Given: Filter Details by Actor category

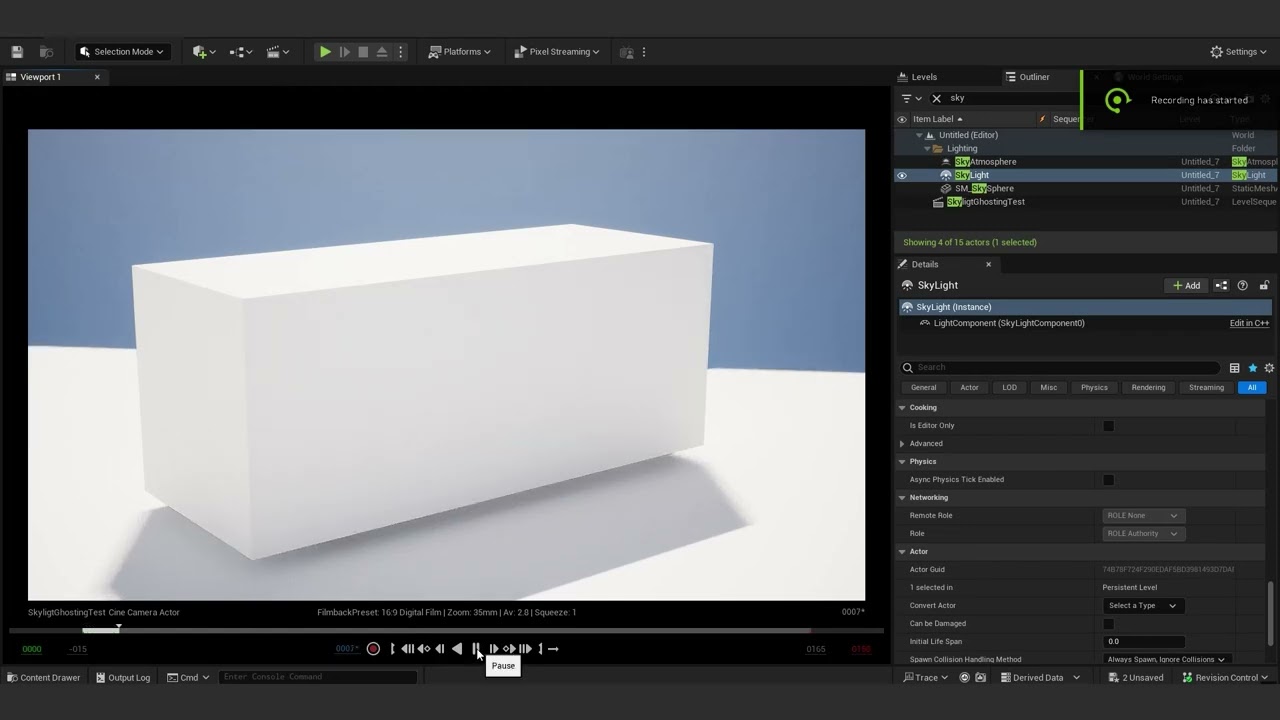Looking at the screenshot, I should pyautogui.click(x=969, y=388).
